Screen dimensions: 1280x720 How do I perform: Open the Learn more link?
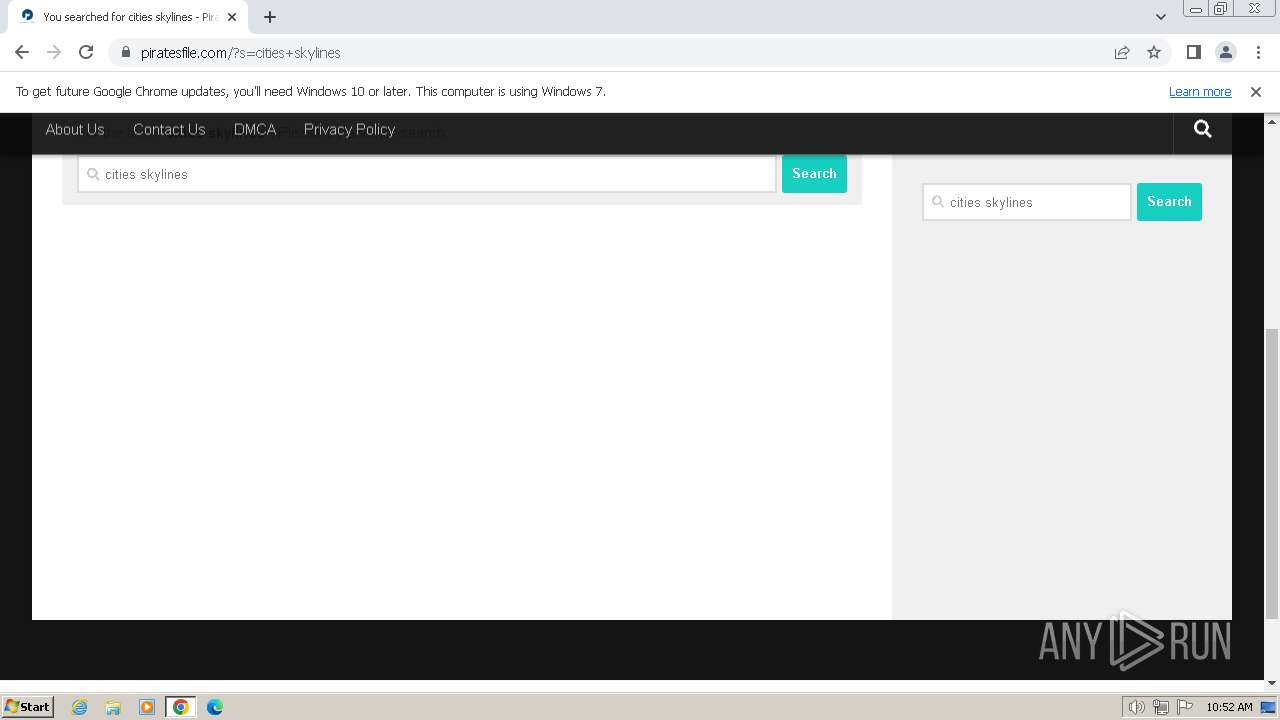[x=1200, y=92]
